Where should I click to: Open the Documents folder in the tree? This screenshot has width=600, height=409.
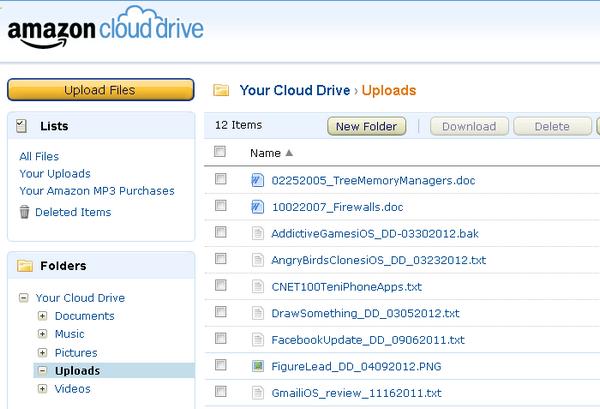point(85,316)
